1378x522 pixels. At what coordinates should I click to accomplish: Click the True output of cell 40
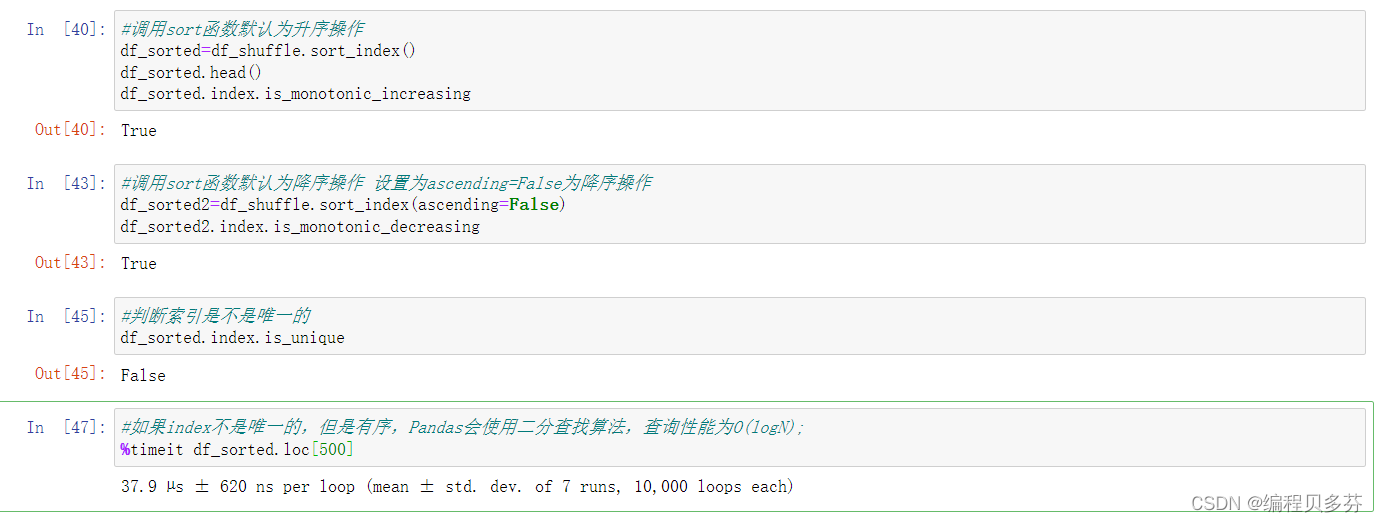pyautogui.click(x=139, y=130)
